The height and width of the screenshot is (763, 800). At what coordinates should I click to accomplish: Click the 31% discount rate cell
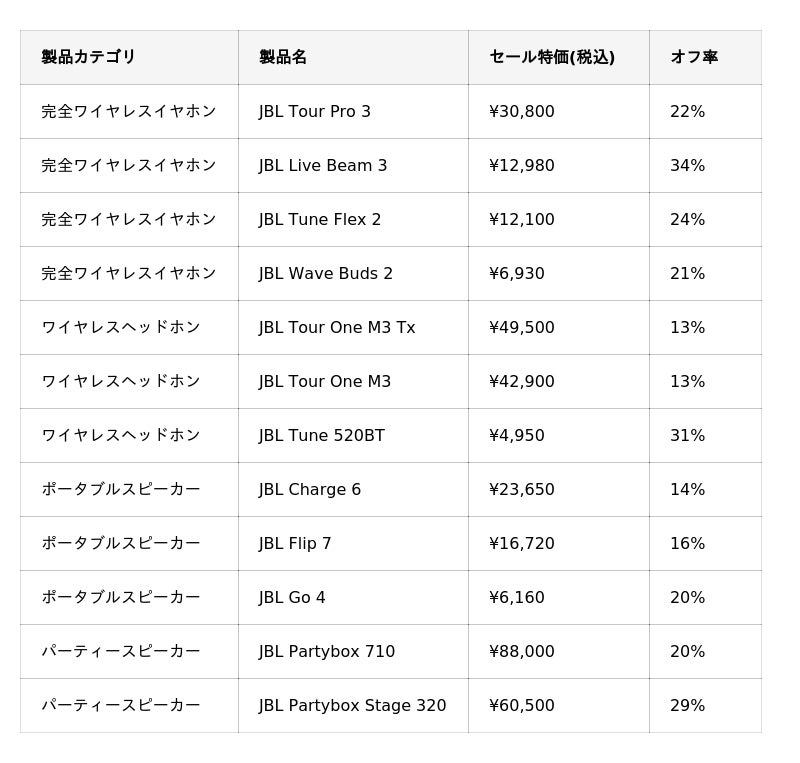(688, 436)
